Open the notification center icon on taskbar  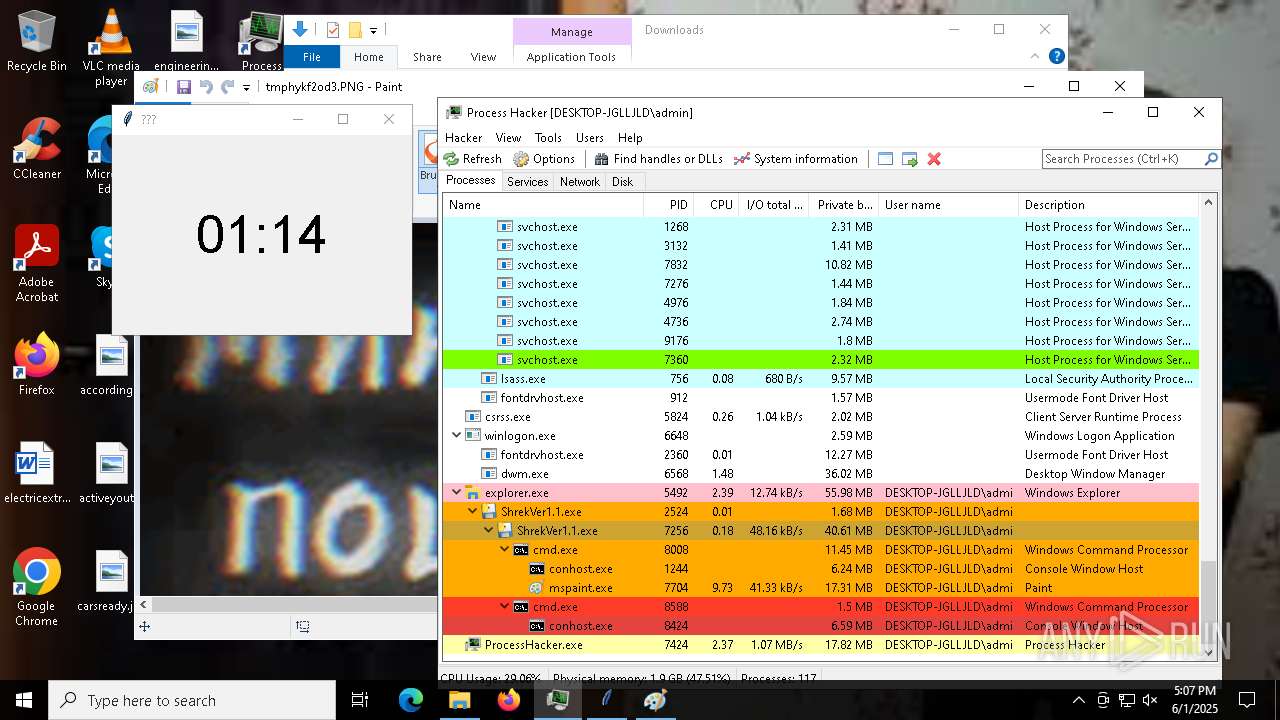[x=1247, y=700]
